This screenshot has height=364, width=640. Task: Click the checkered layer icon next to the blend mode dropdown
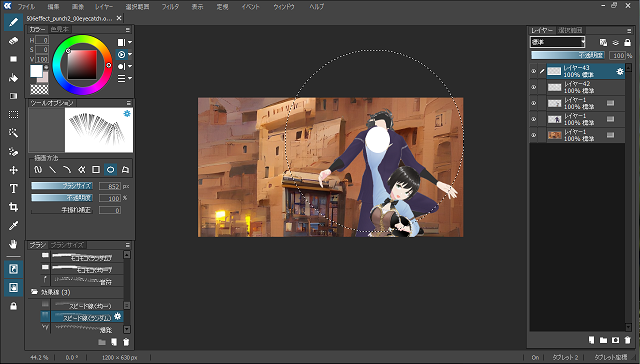pyautogui.click(x=603, y=42)
